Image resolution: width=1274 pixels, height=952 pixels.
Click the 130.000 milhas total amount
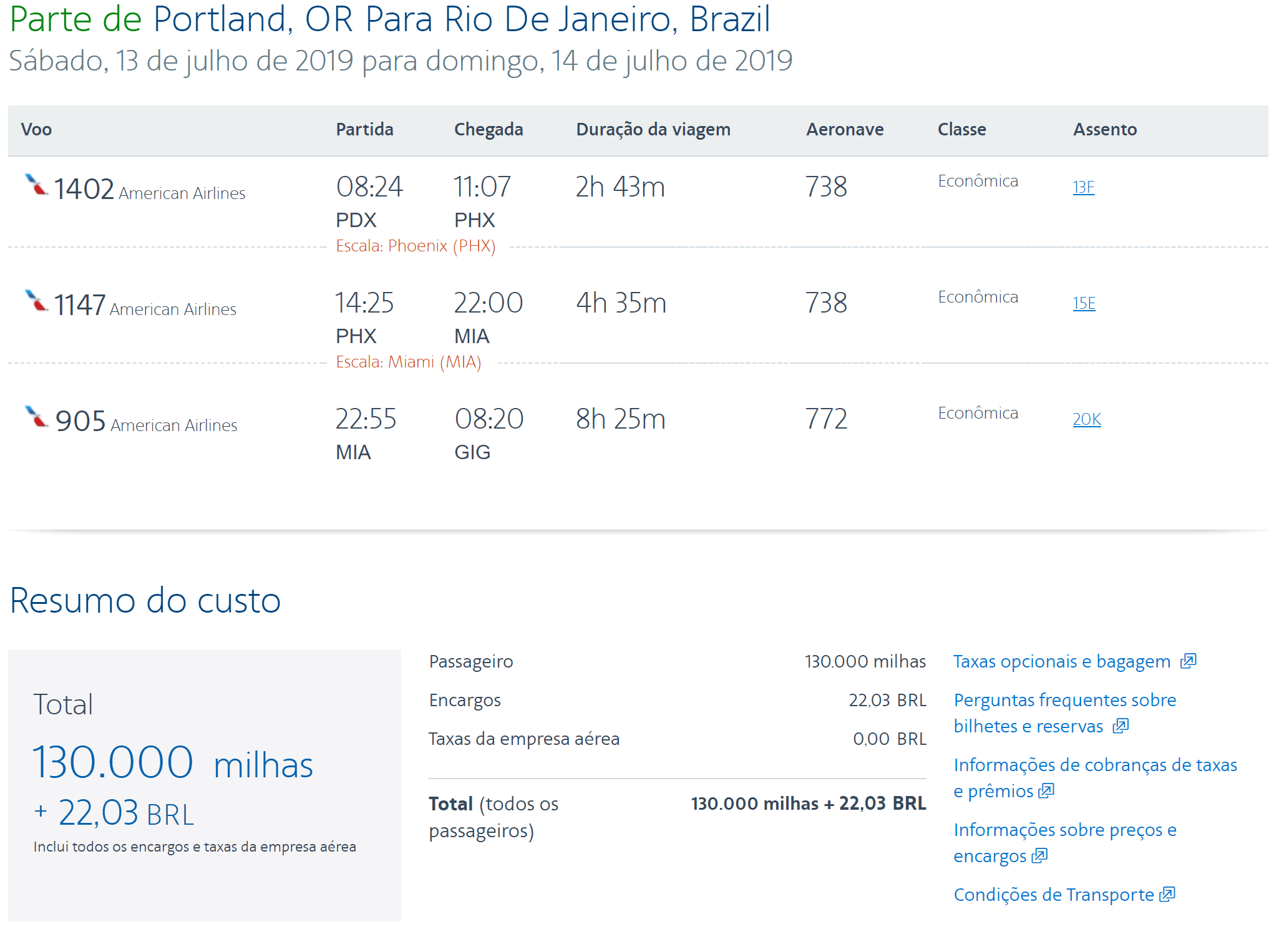point(172,762)
